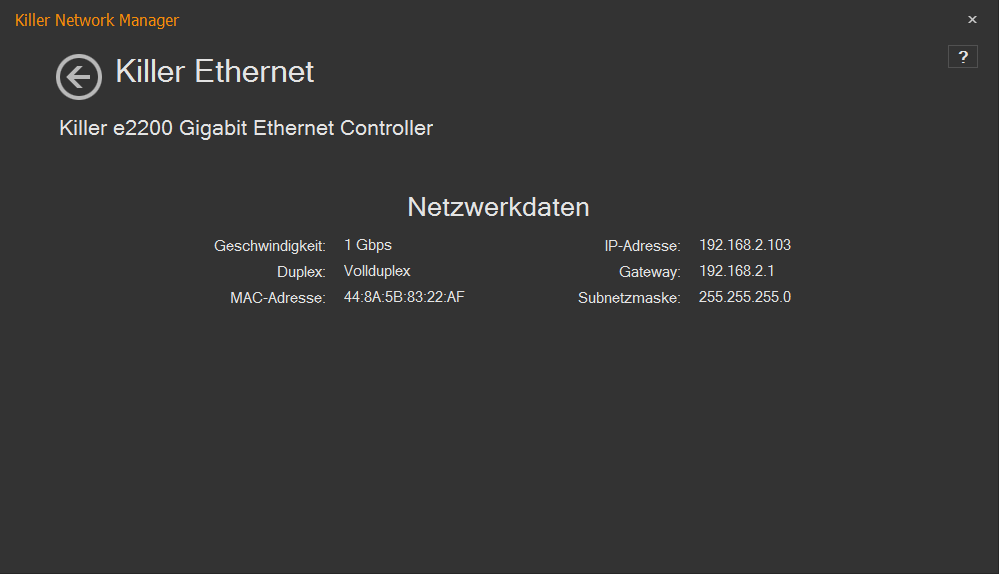Screen dimensions: 999x574
Task: Click the Geschwindigkeit label
Action: click(270, 246)
